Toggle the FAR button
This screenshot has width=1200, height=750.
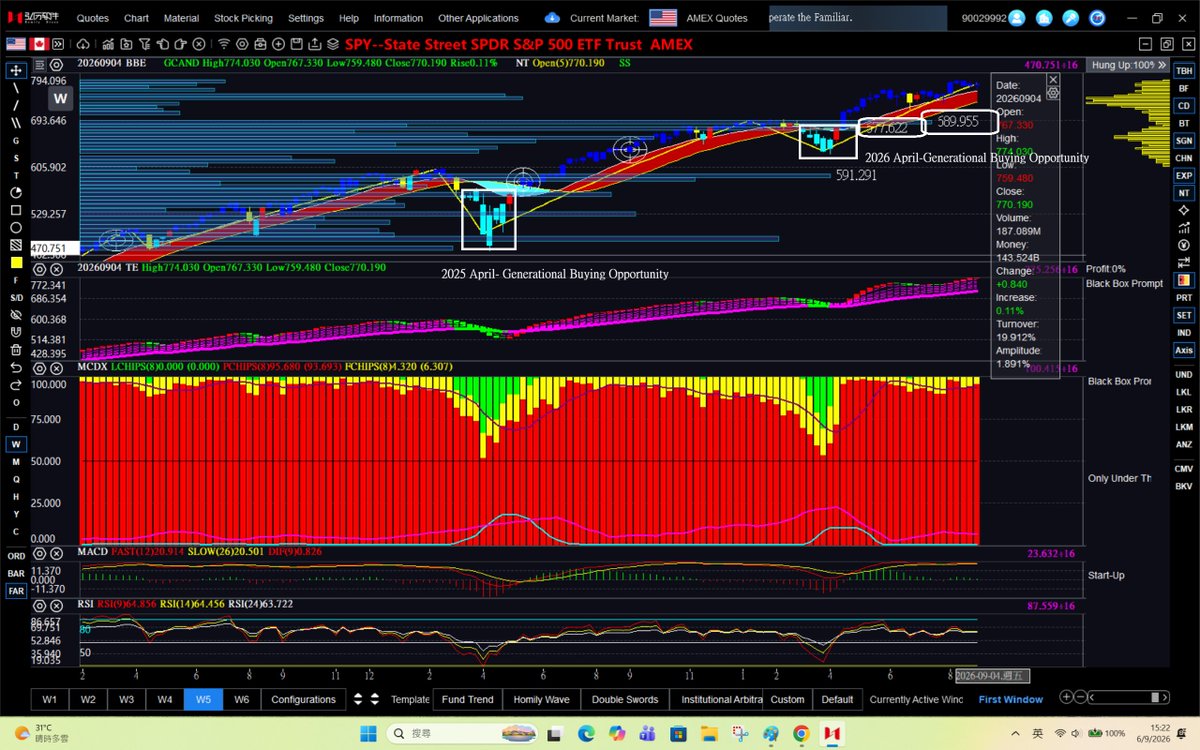[16, 591]
